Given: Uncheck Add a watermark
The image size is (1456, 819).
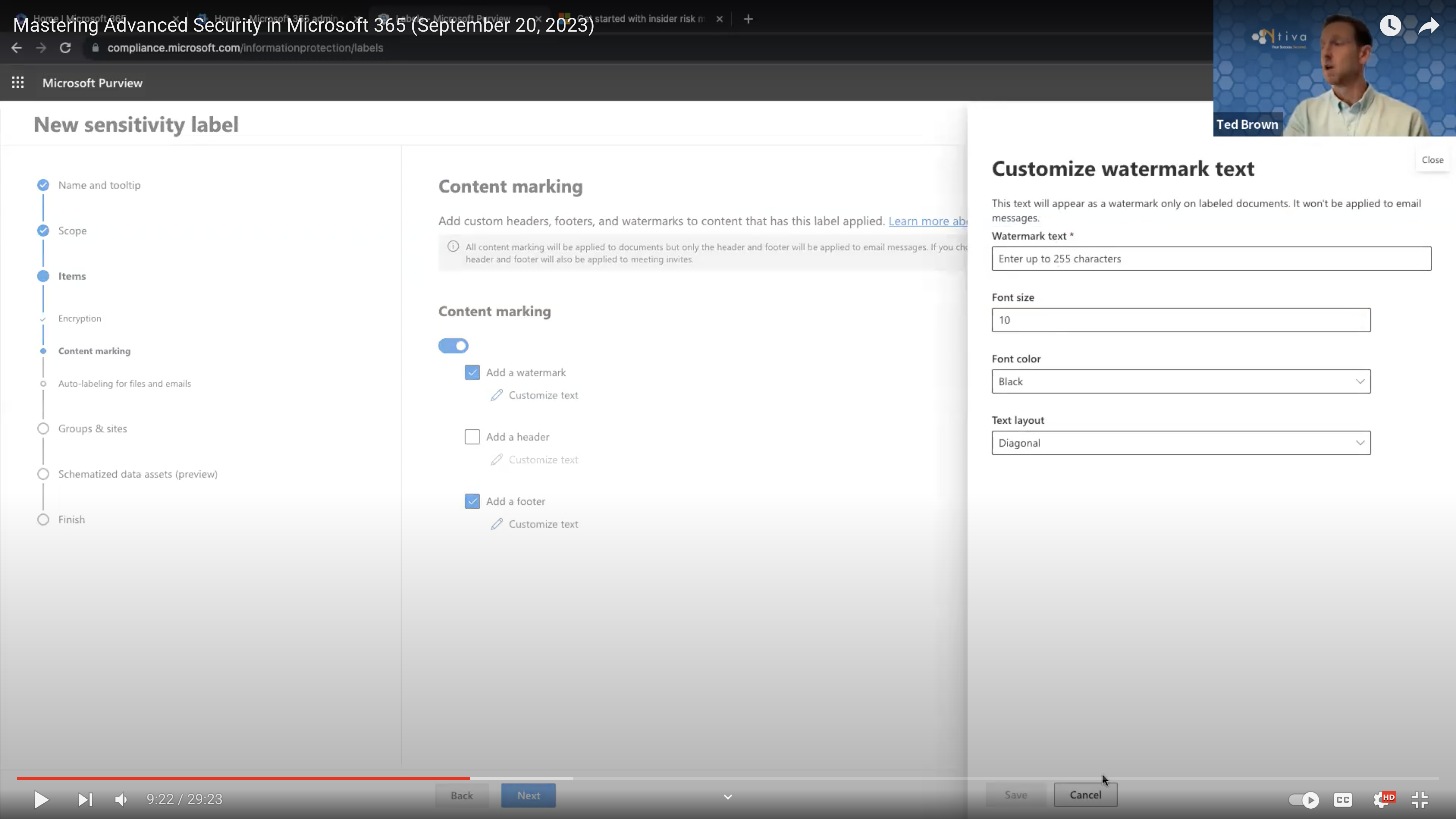Looking at the screenshot, I should point(472,373).
